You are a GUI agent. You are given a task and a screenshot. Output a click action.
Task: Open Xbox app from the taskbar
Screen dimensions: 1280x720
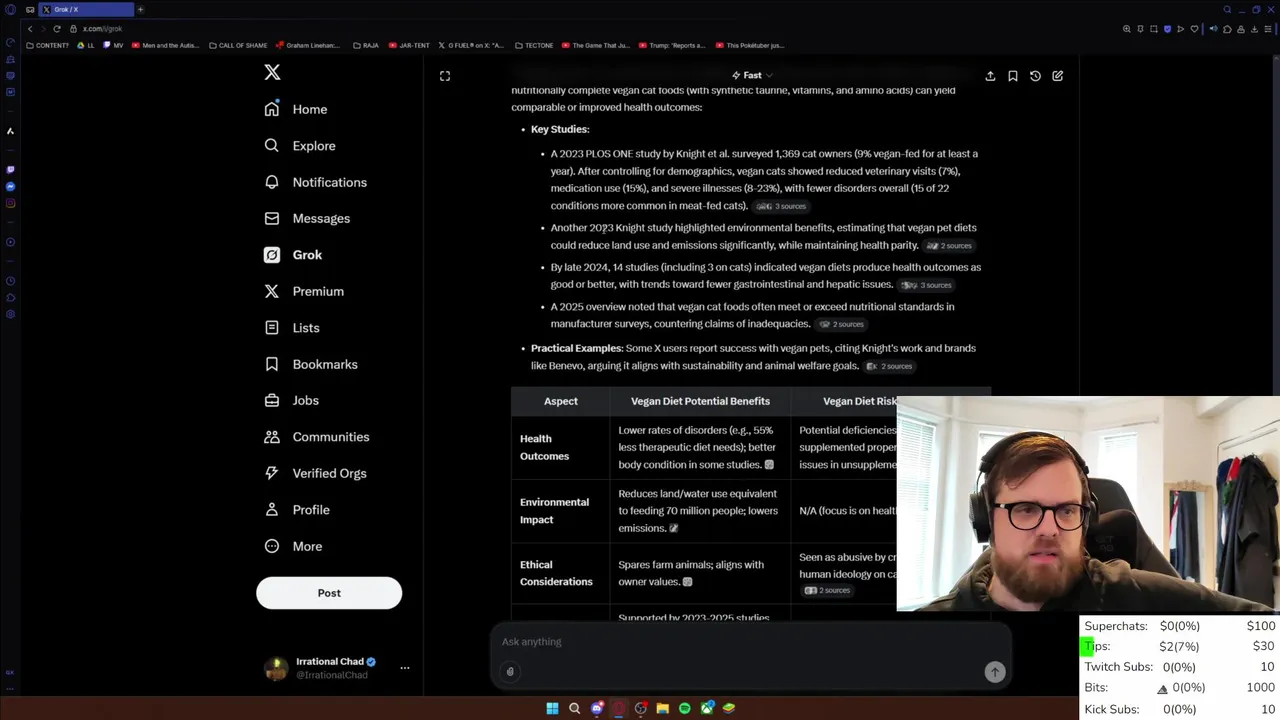click(x=707, y=708)
